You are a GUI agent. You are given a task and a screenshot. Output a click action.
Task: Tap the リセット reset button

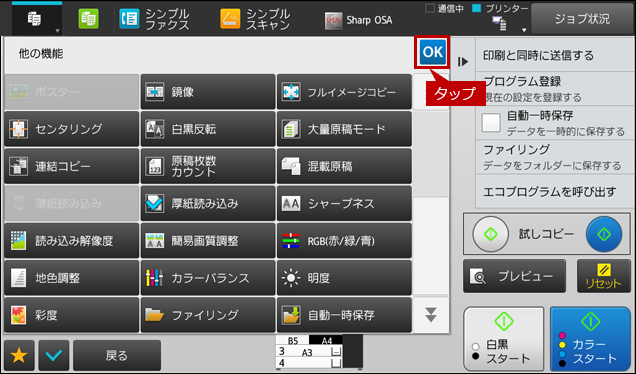[604, 276]
